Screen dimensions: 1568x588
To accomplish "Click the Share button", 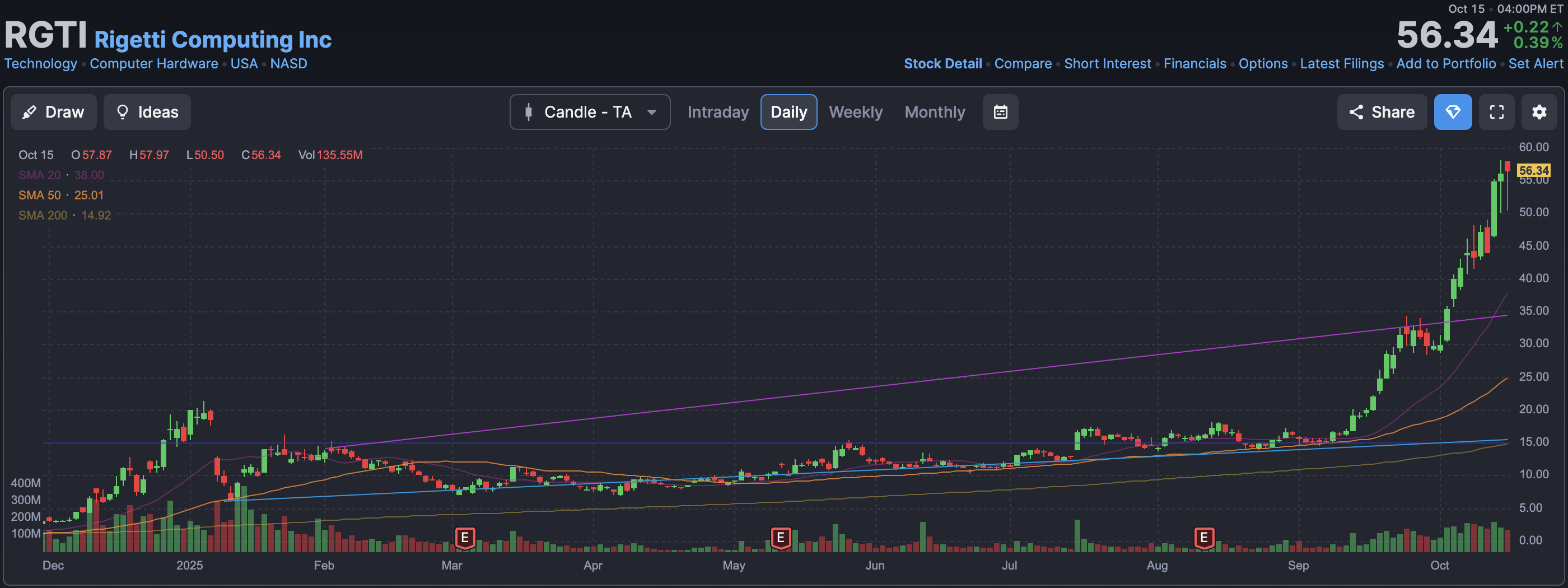I will coord(1382,112).
